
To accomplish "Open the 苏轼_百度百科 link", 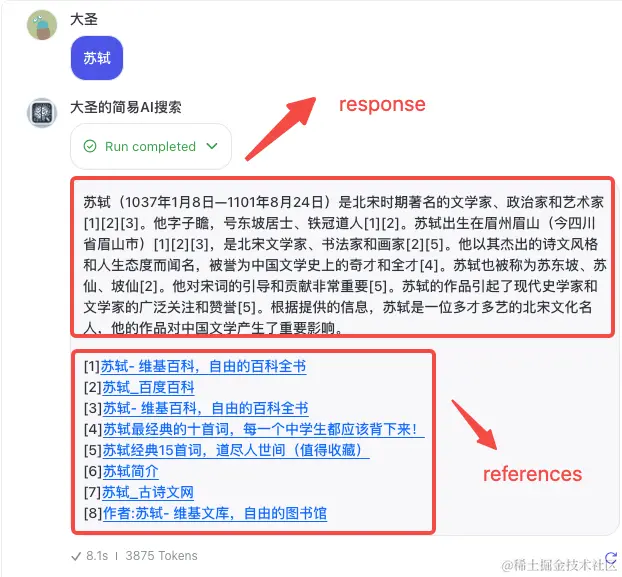I will (x=148, y=387).
